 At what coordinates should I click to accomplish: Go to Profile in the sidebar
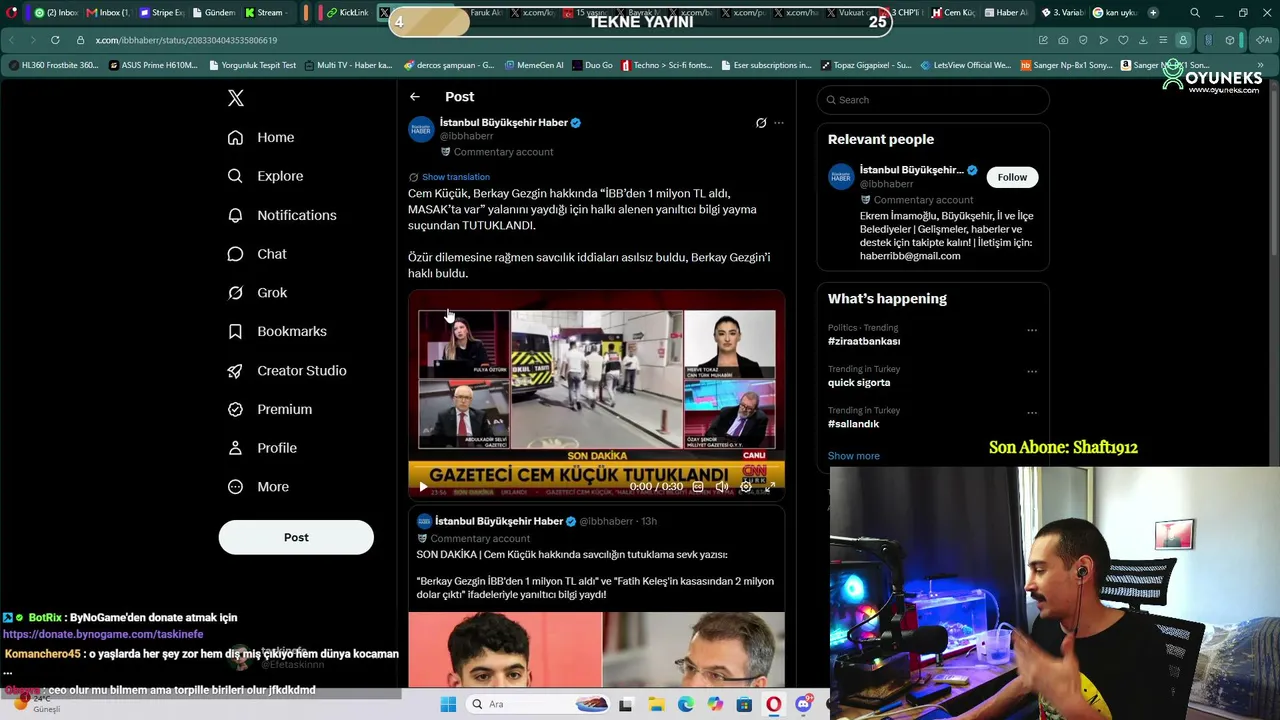click(262, 448)
